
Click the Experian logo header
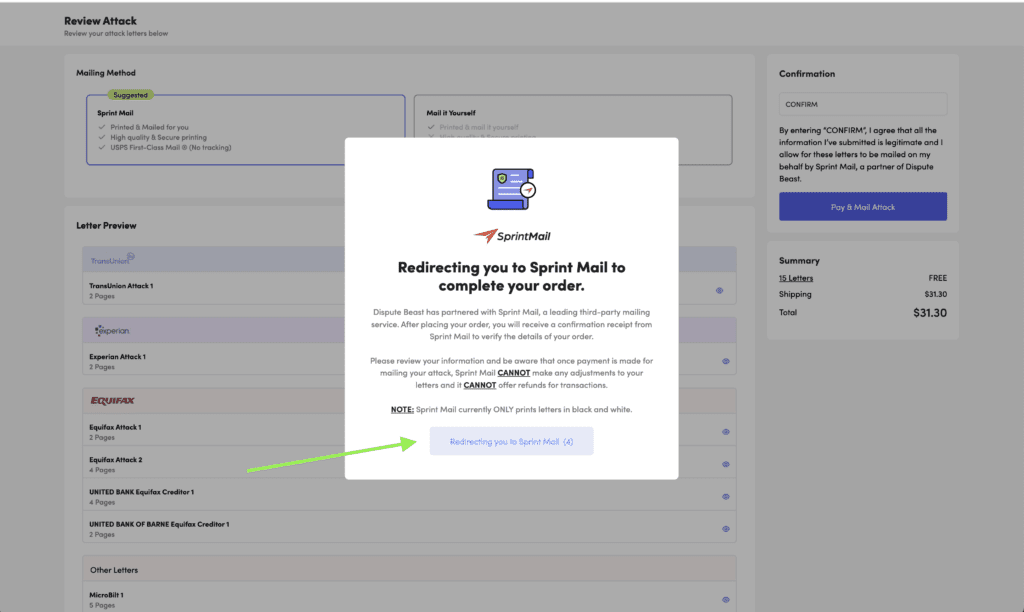click(112, 330)
